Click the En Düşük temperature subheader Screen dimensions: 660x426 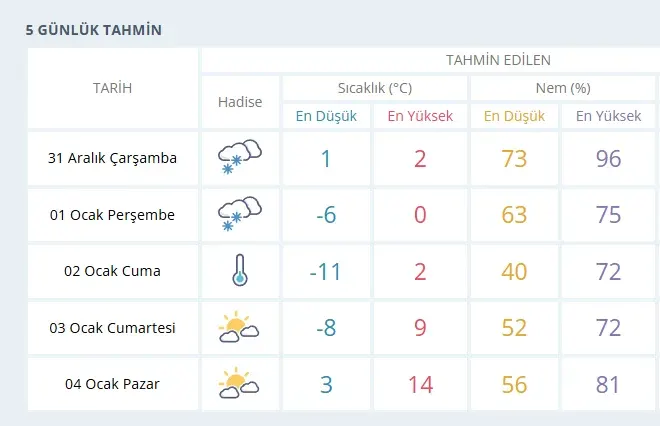click(x=326, y=116)
